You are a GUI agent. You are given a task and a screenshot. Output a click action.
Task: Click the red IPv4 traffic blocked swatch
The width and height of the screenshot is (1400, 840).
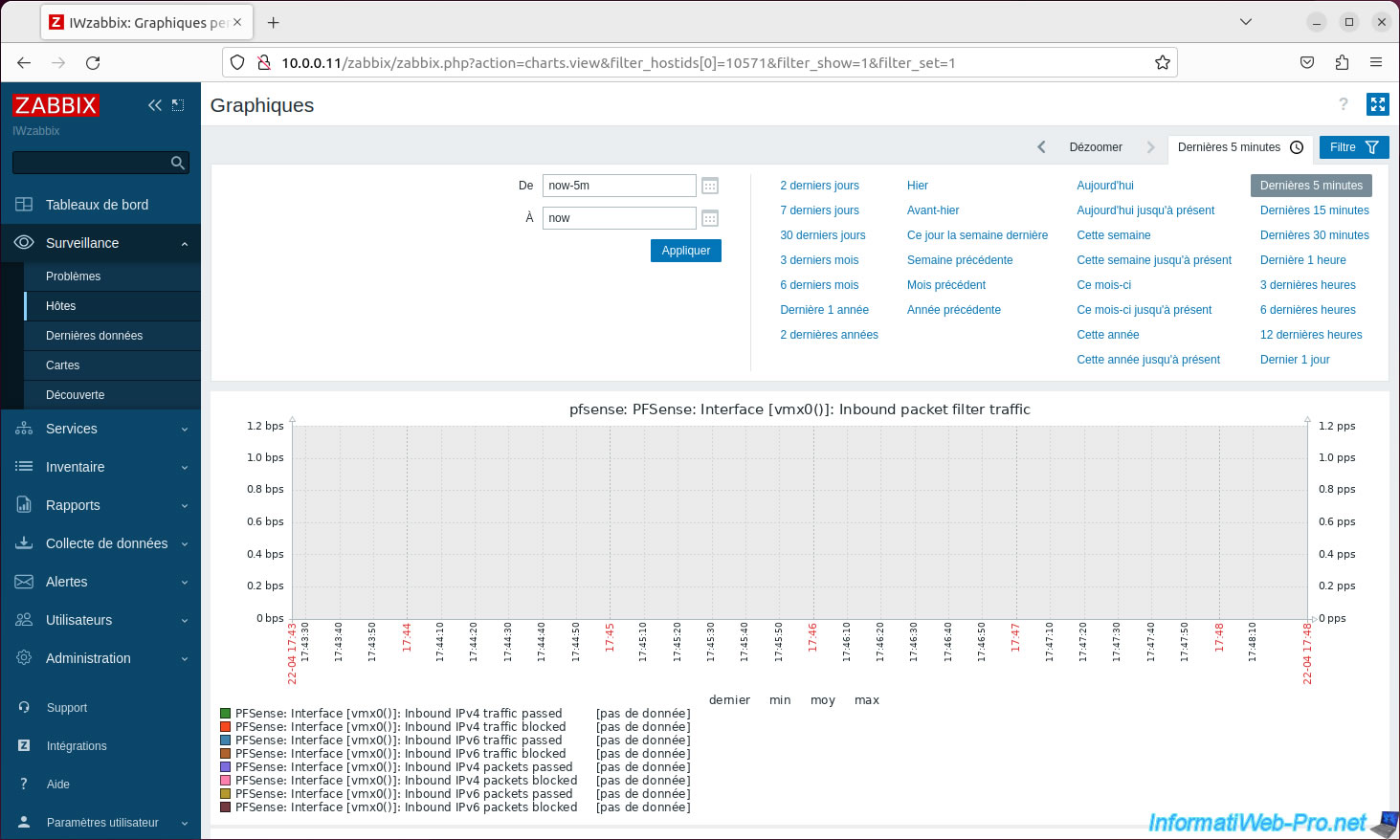point(226,727)
